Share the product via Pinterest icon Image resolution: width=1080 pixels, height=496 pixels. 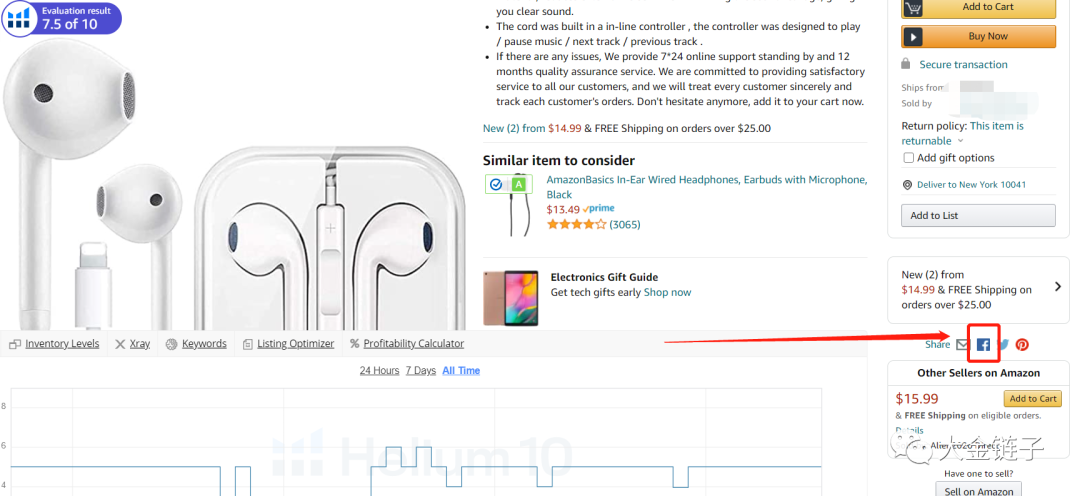click(x=1022, y=344)
